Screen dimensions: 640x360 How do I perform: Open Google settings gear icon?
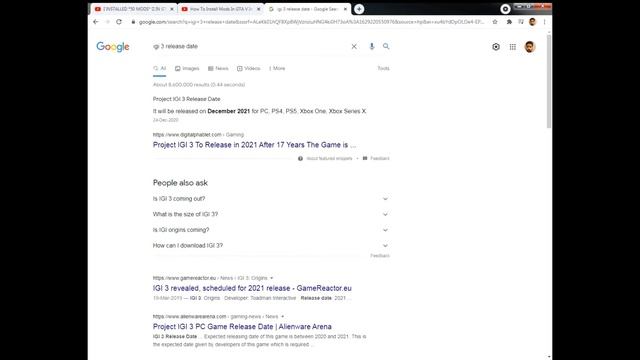(x=496, y=47)
